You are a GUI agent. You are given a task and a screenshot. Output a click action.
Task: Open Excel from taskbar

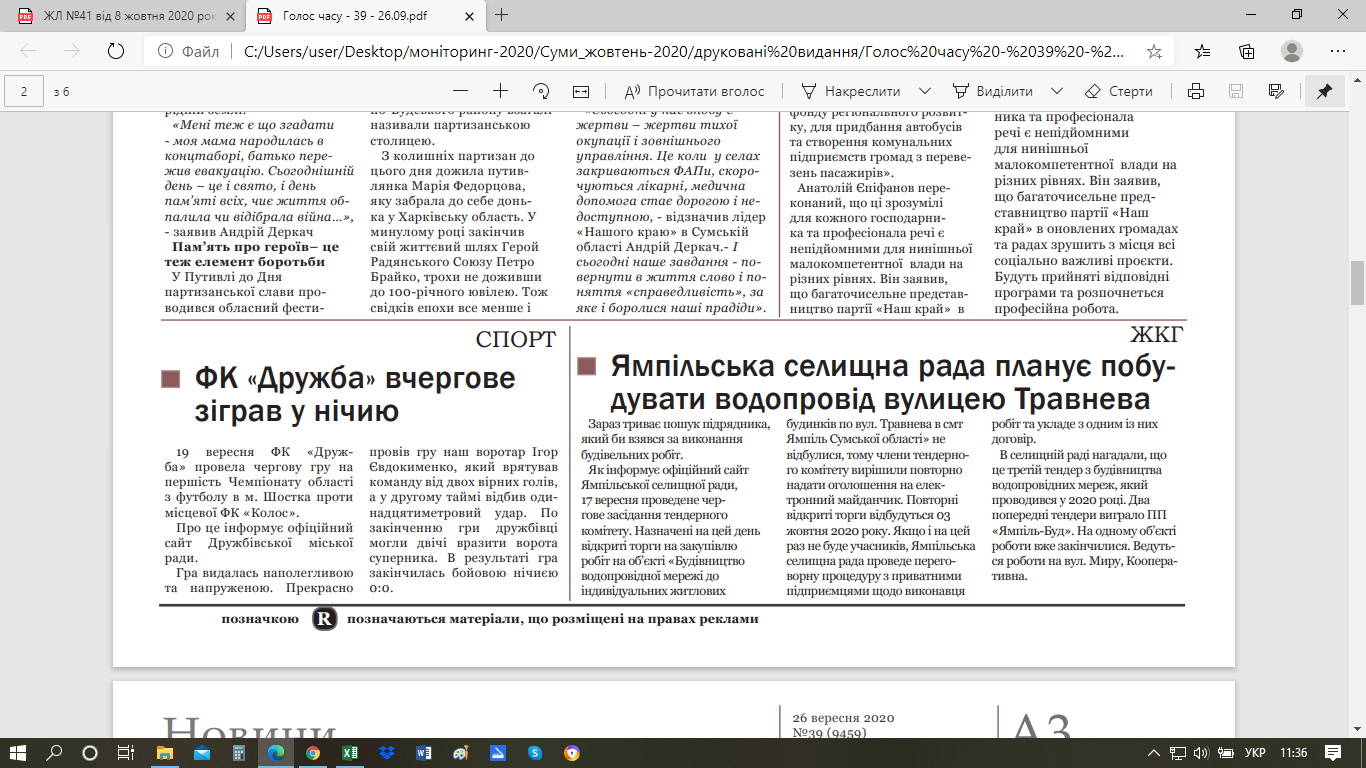click(350, 752)
